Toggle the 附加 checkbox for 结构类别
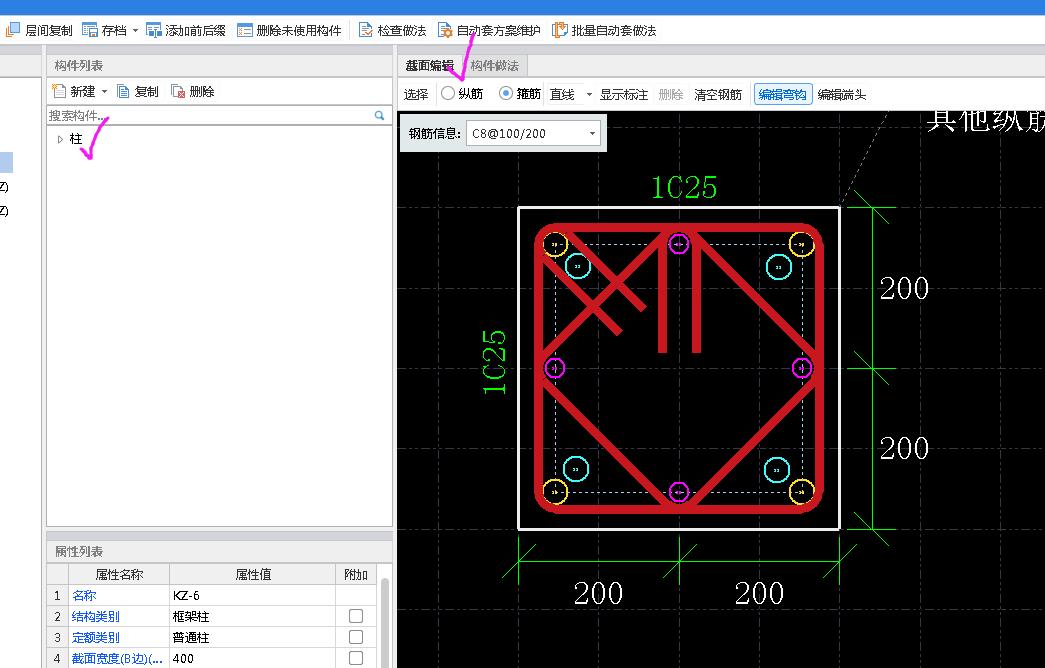 (356, 615)
